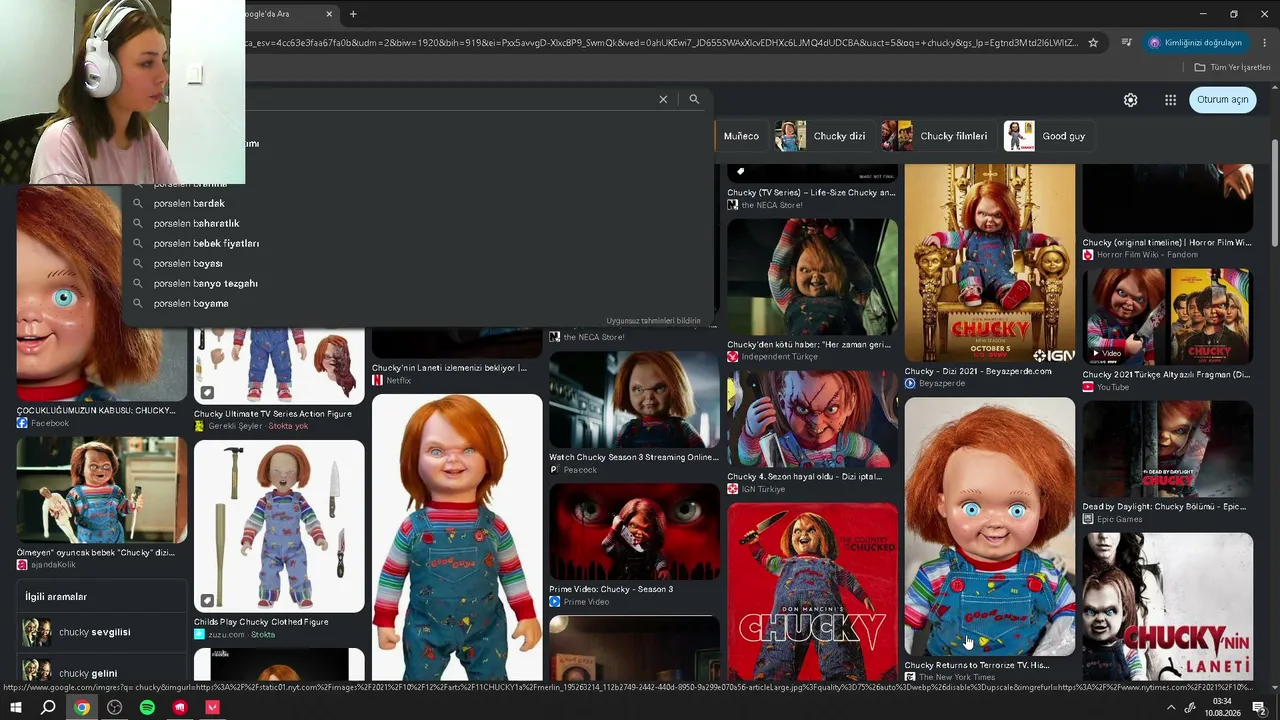
Task: Click the IGN Türkiye source label
Action: [763, 489]
